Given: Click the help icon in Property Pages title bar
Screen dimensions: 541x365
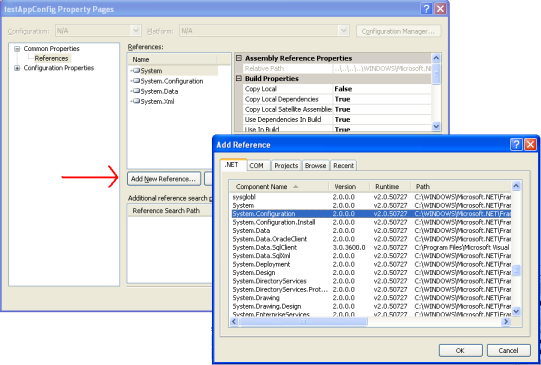Looking at the screenshot, I should click(426, 9).
